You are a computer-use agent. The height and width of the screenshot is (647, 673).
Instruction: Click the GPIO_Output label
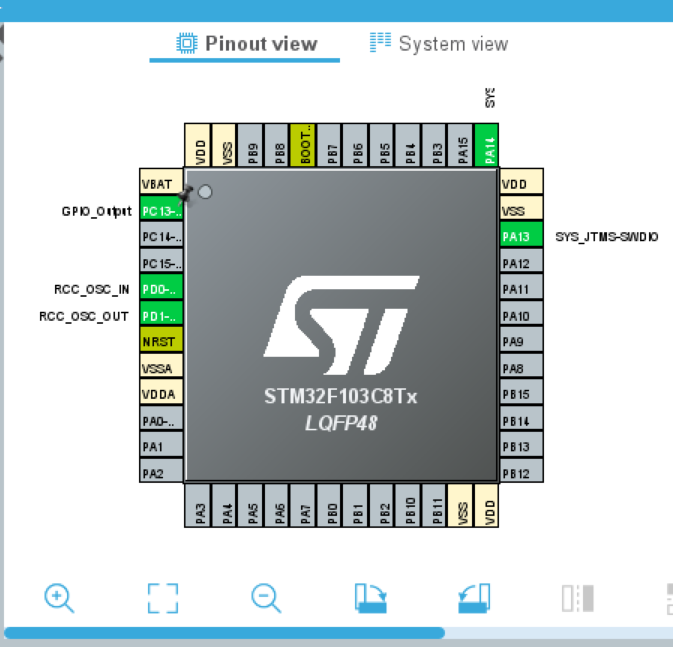97,211
